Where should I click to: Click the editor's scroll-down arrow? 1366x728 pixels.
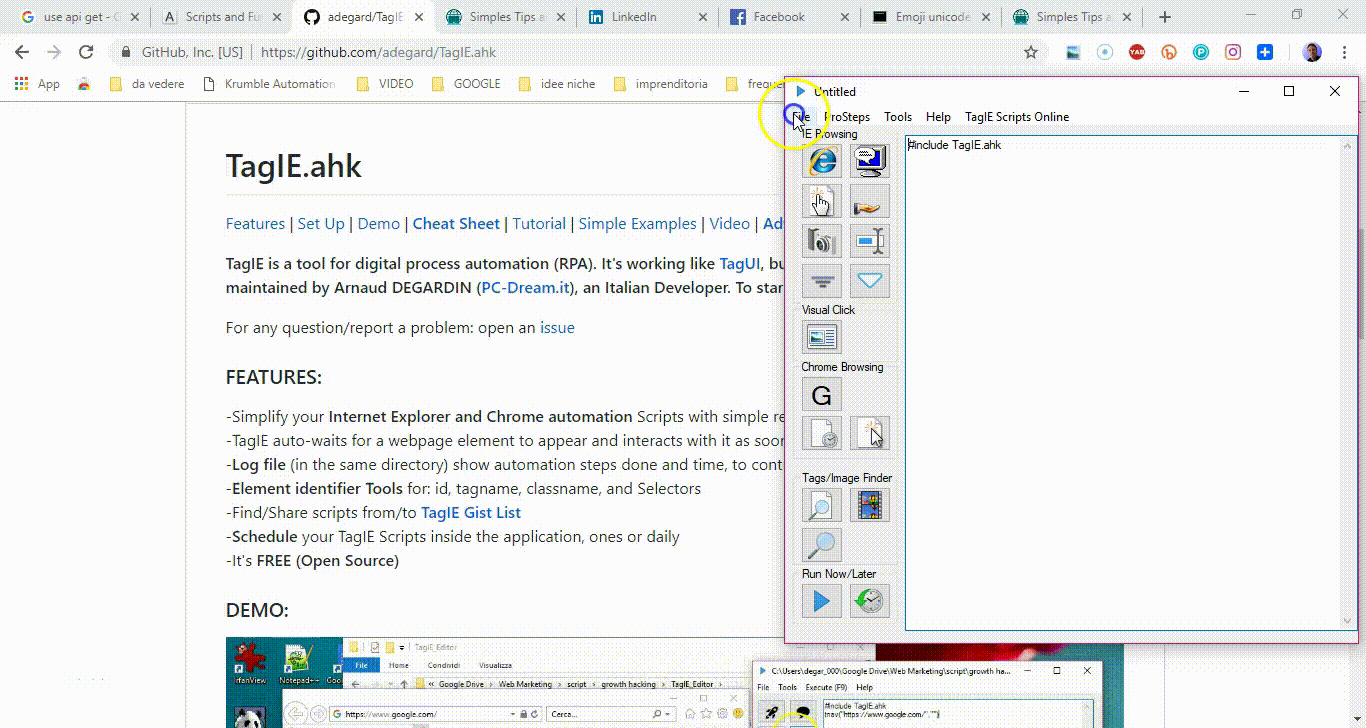coord(1349,621)
